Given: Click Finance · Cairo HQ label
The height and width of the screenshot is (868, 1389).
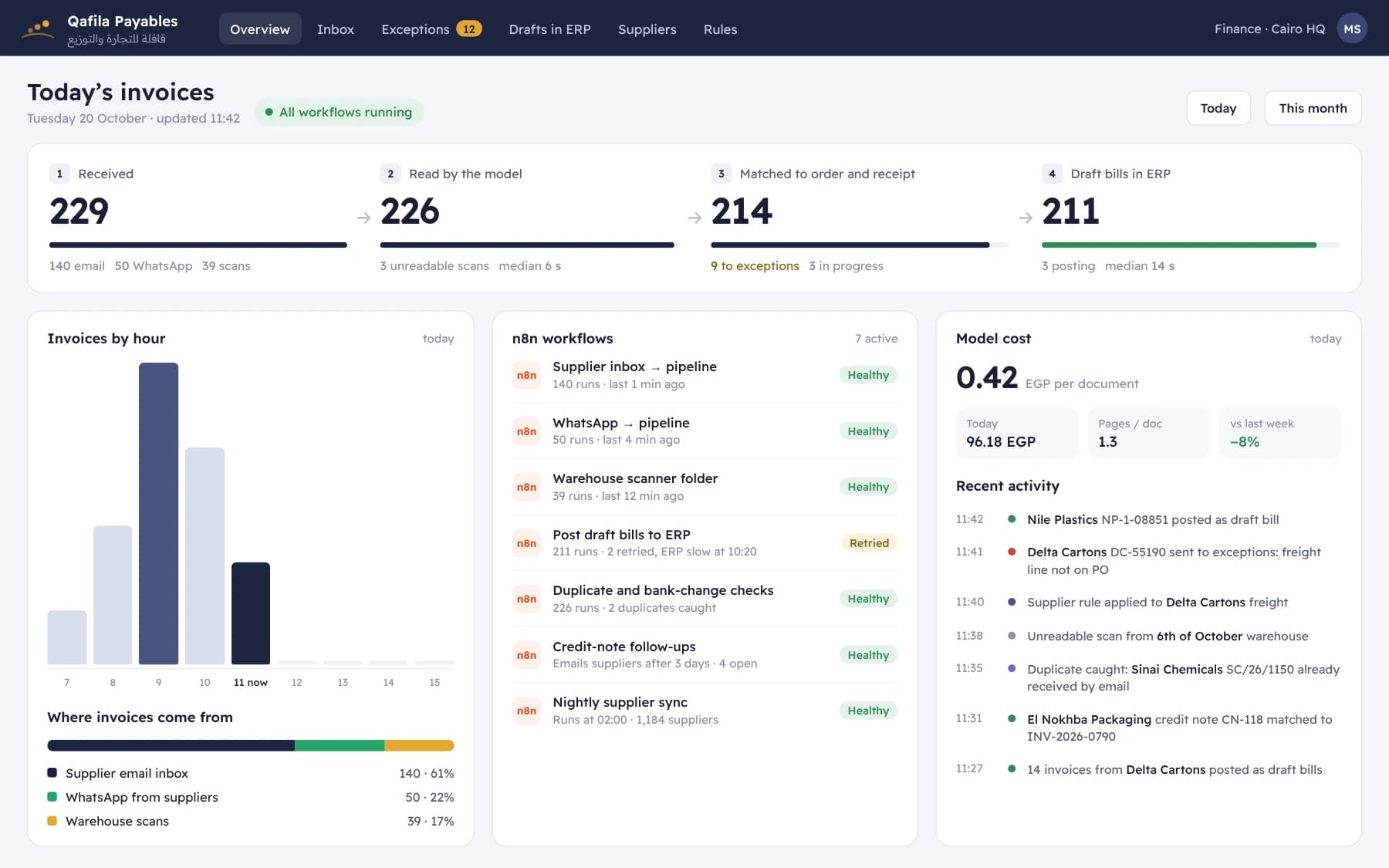Looking at the screenshot, I should pyautogui.click(x=1269, y=29).
